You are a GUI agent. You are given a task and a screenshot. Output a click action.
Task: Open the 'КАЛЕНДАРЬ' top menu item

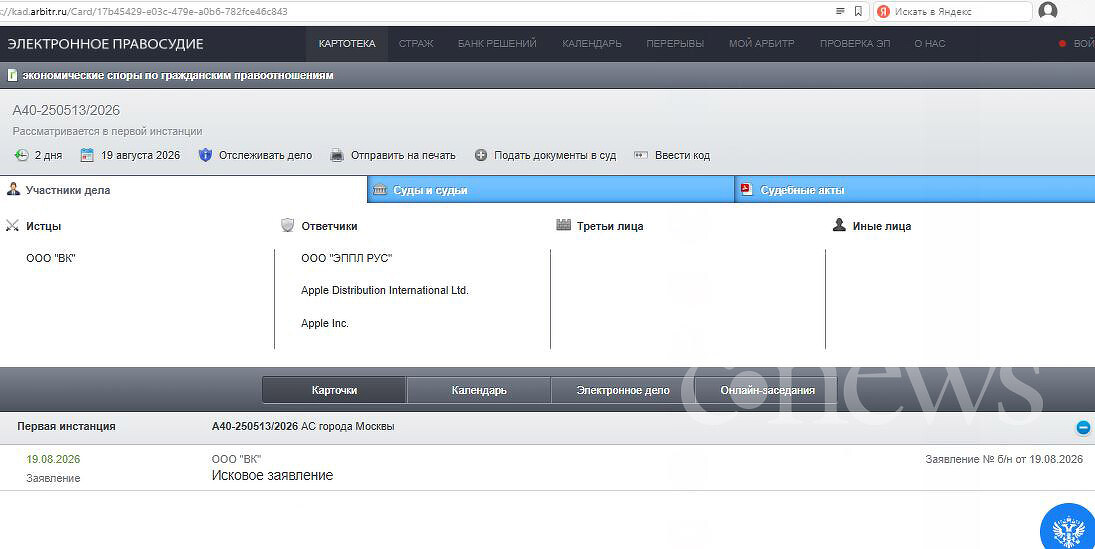point(592,43)
